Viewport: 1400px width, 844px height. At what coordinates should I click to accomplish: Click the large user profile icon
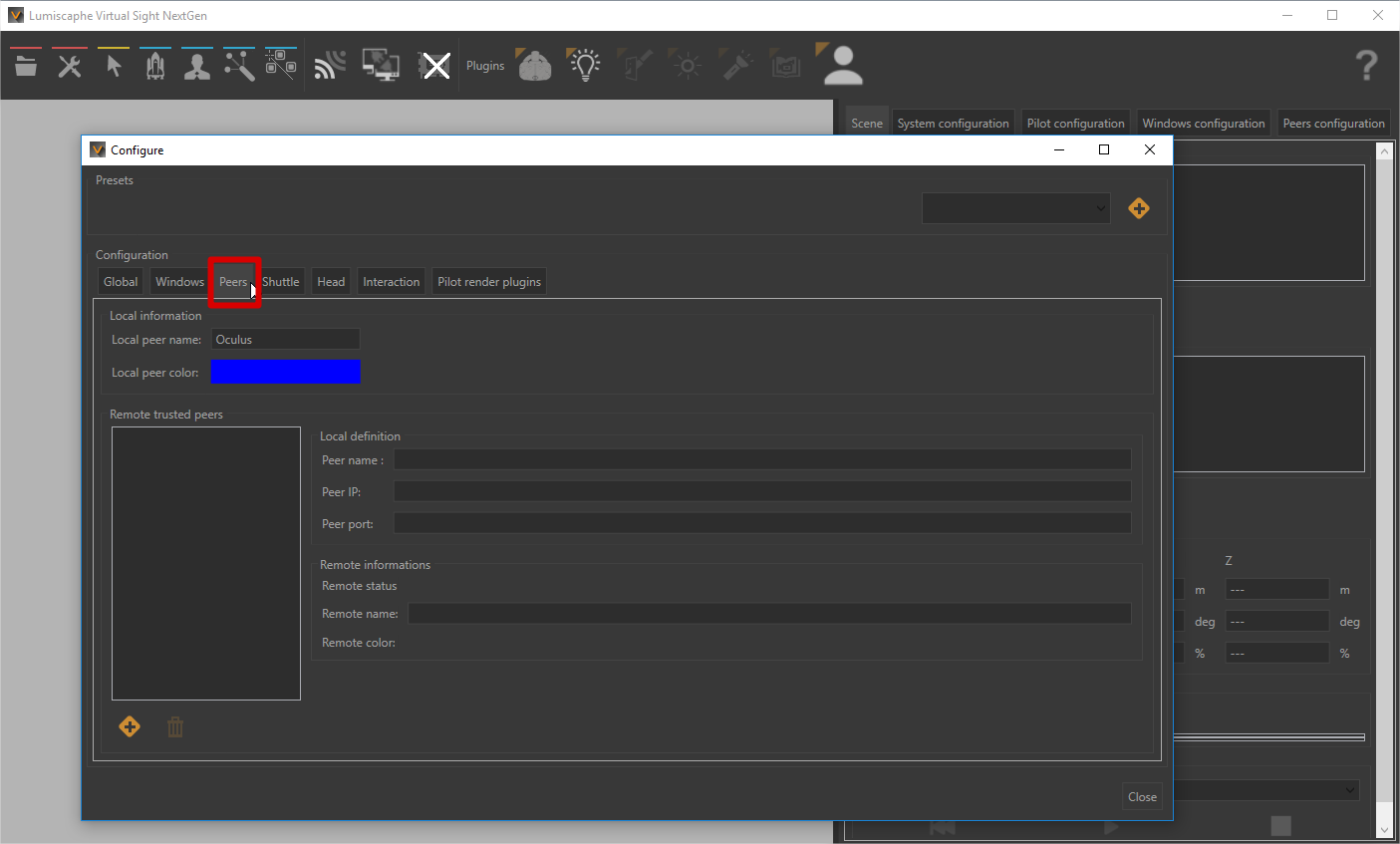[x=843, y=66]
